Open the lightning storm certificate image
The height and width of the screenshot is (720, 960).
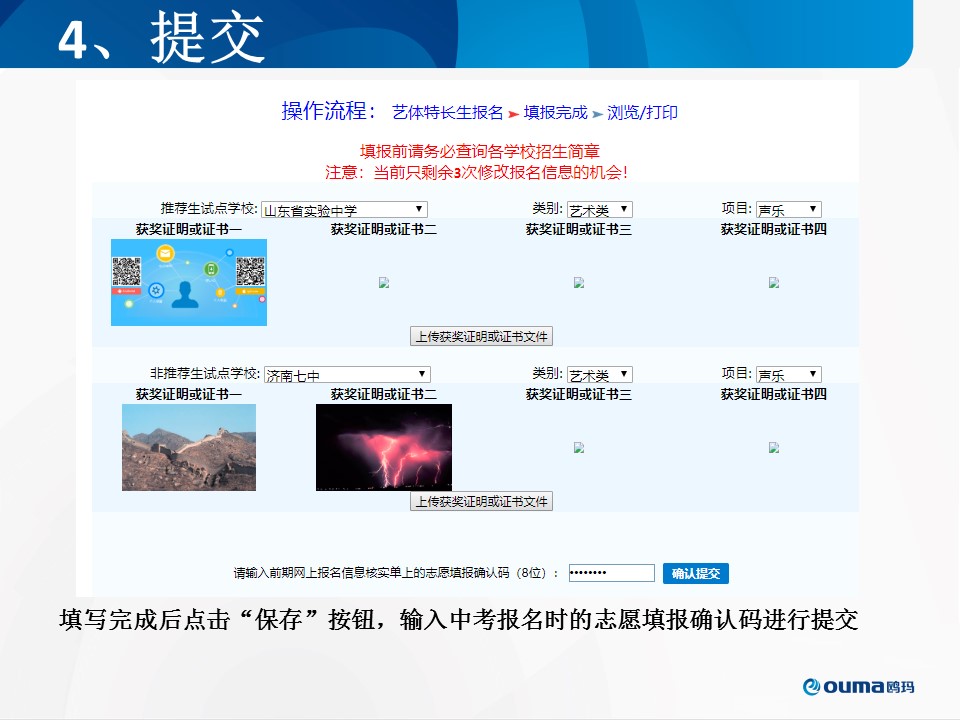click(384, 447)
